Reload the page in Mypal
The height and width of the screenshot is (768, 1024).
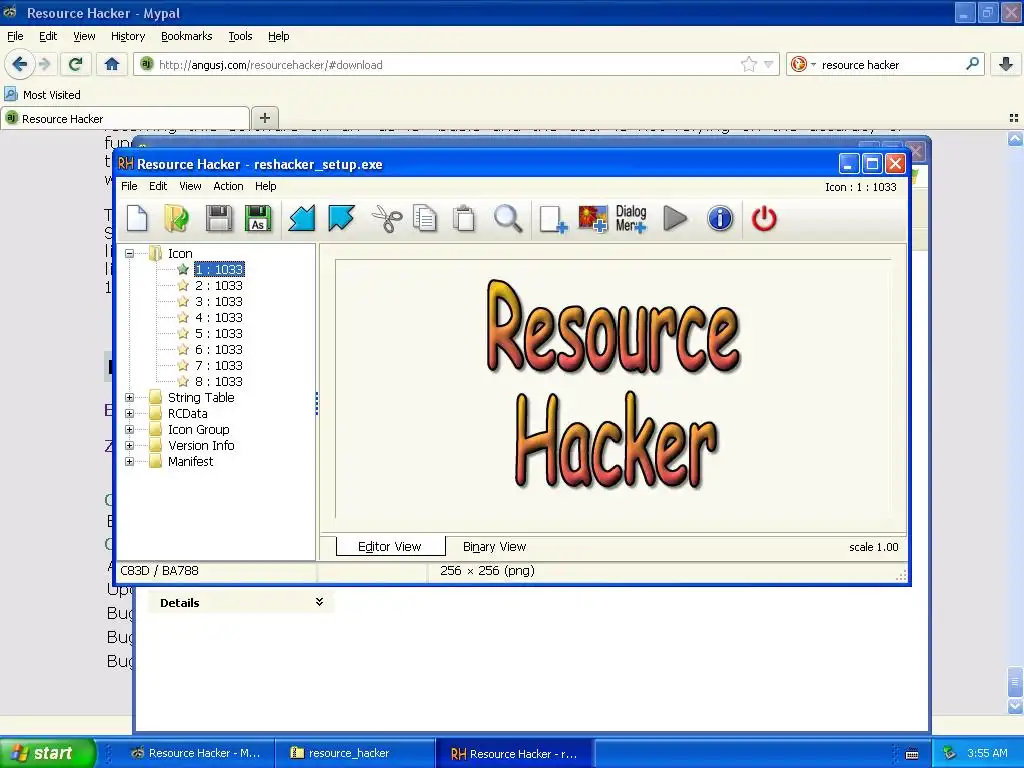pos(75,64)
